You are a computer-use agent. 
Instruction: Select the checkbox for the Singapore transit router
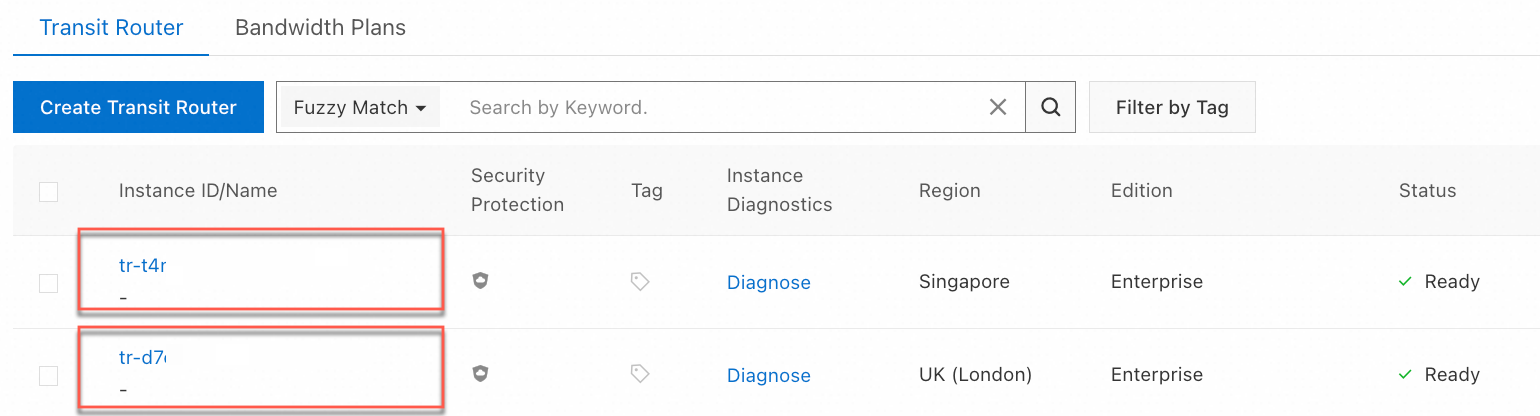click(48, 283)
